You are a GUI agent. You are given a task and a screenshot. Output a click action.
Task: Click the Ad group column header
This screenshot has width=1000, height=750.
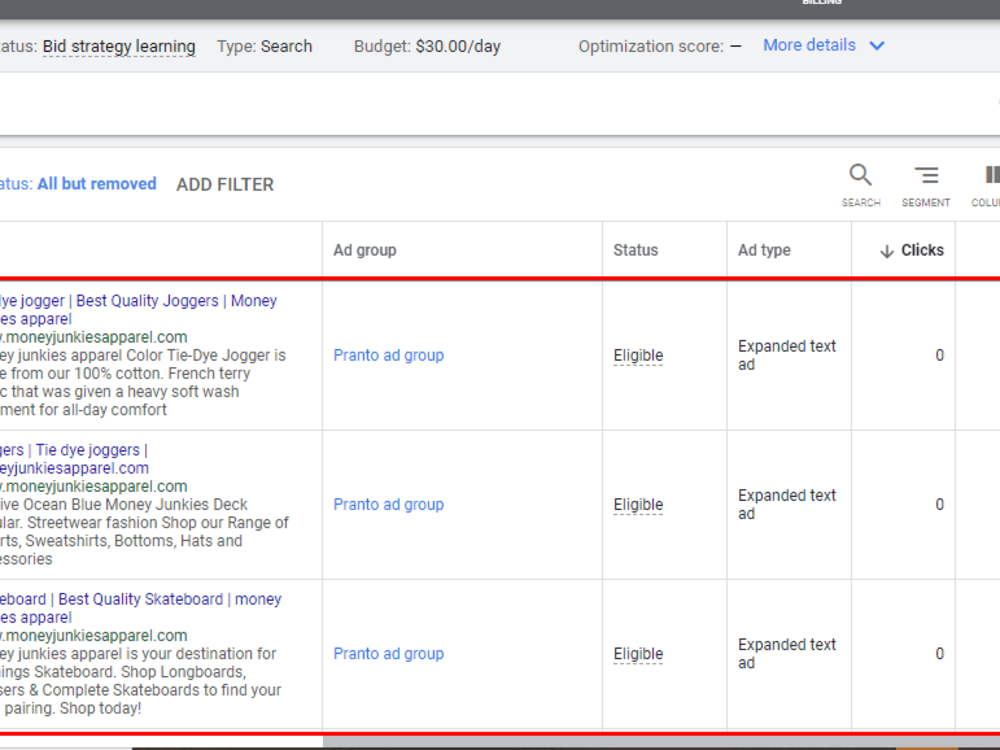pyautogui.click(x=365, y=250)
